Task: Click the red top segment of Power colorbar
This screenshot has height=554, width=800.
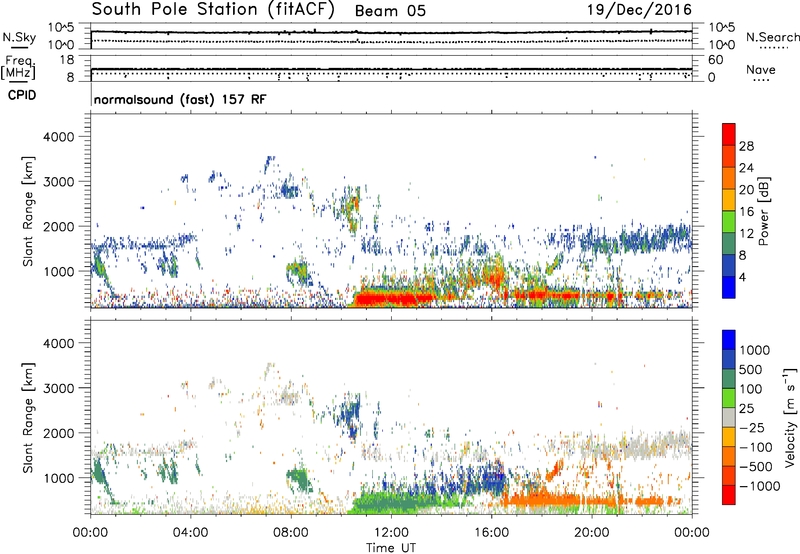Action: point(729,134)
